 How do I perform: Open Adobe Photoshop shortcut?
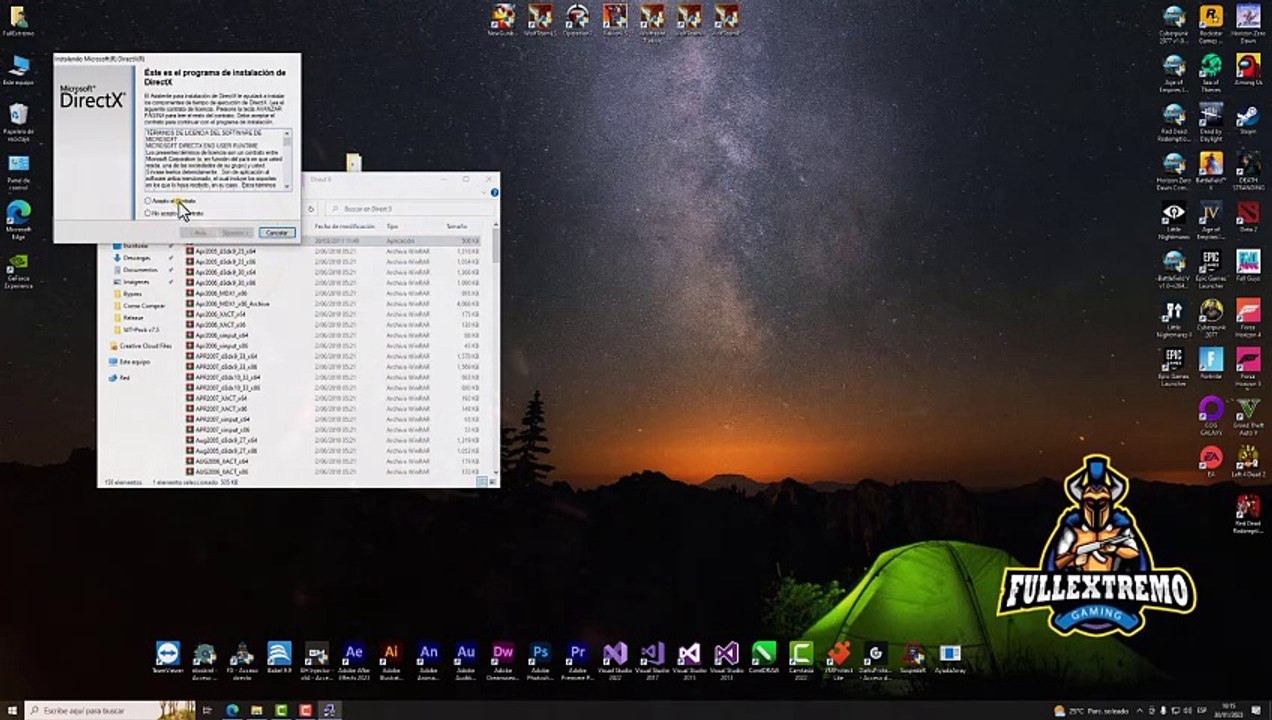point(540,660)
